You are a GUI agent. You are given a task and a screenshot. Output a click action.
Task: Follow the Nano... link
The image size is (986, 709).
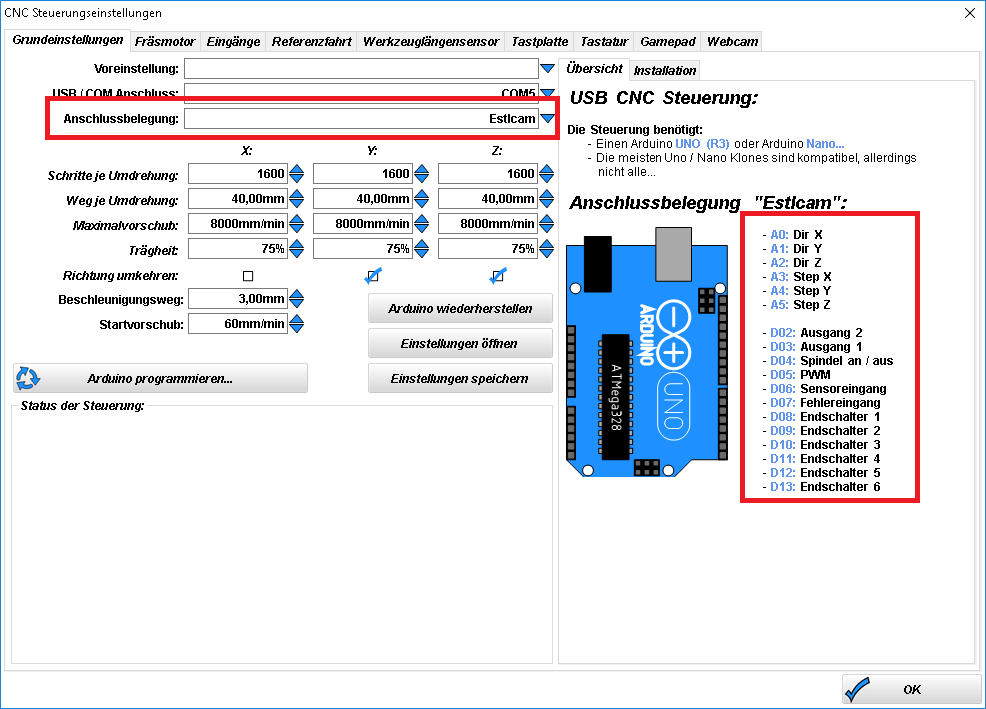tap(825, 144)
